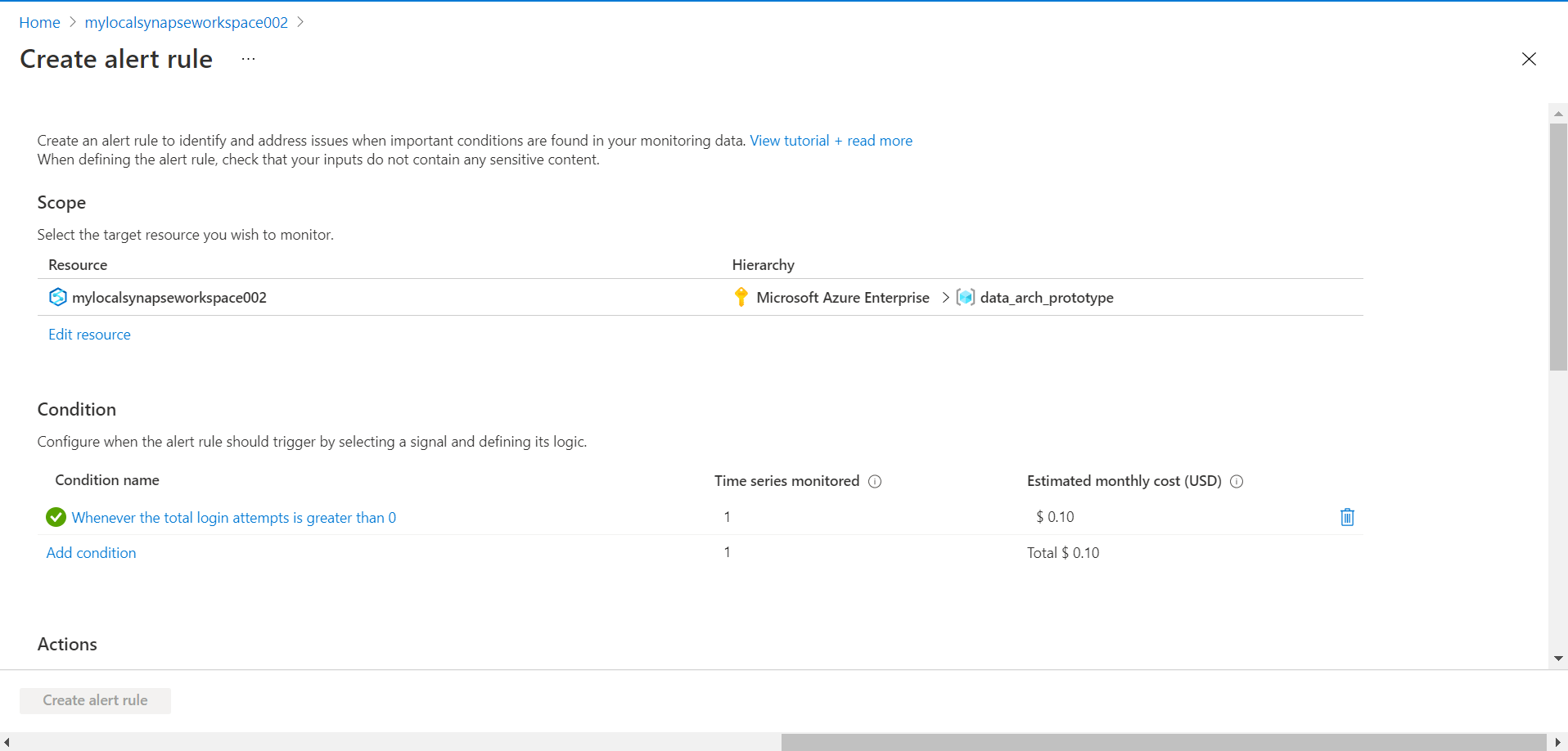Show info for Estimated monthly cost

(x=1237, y=481)
